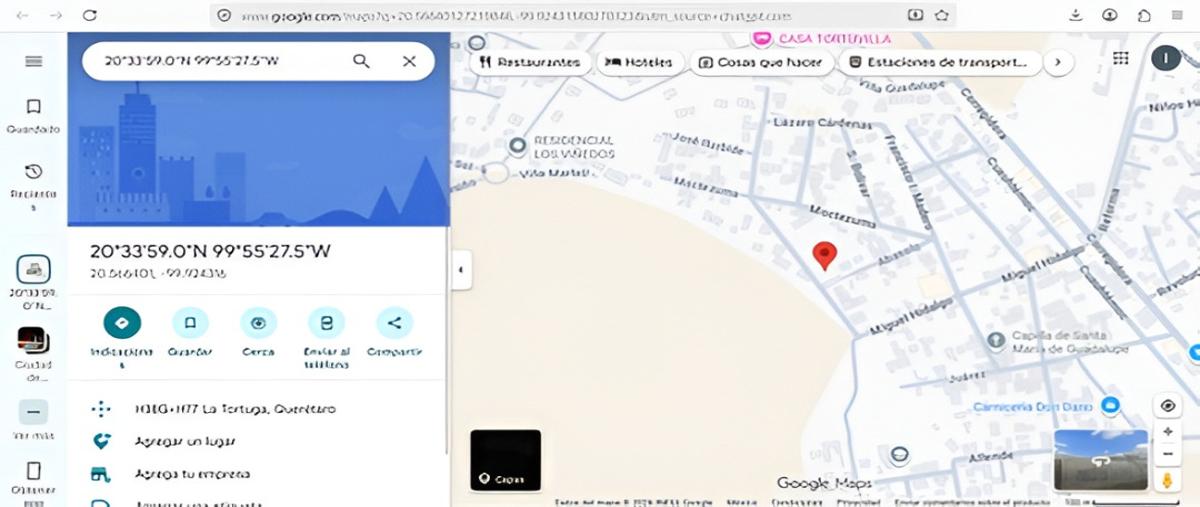Select Carnicería Don Dano shop marker
The height and width of the screenshot is (507, 1200).
click(x=1109, y=405)
